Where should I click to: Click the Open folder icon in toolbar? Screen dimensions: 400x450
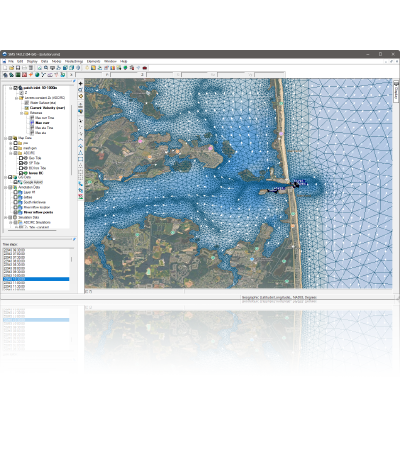click(11, 68)
